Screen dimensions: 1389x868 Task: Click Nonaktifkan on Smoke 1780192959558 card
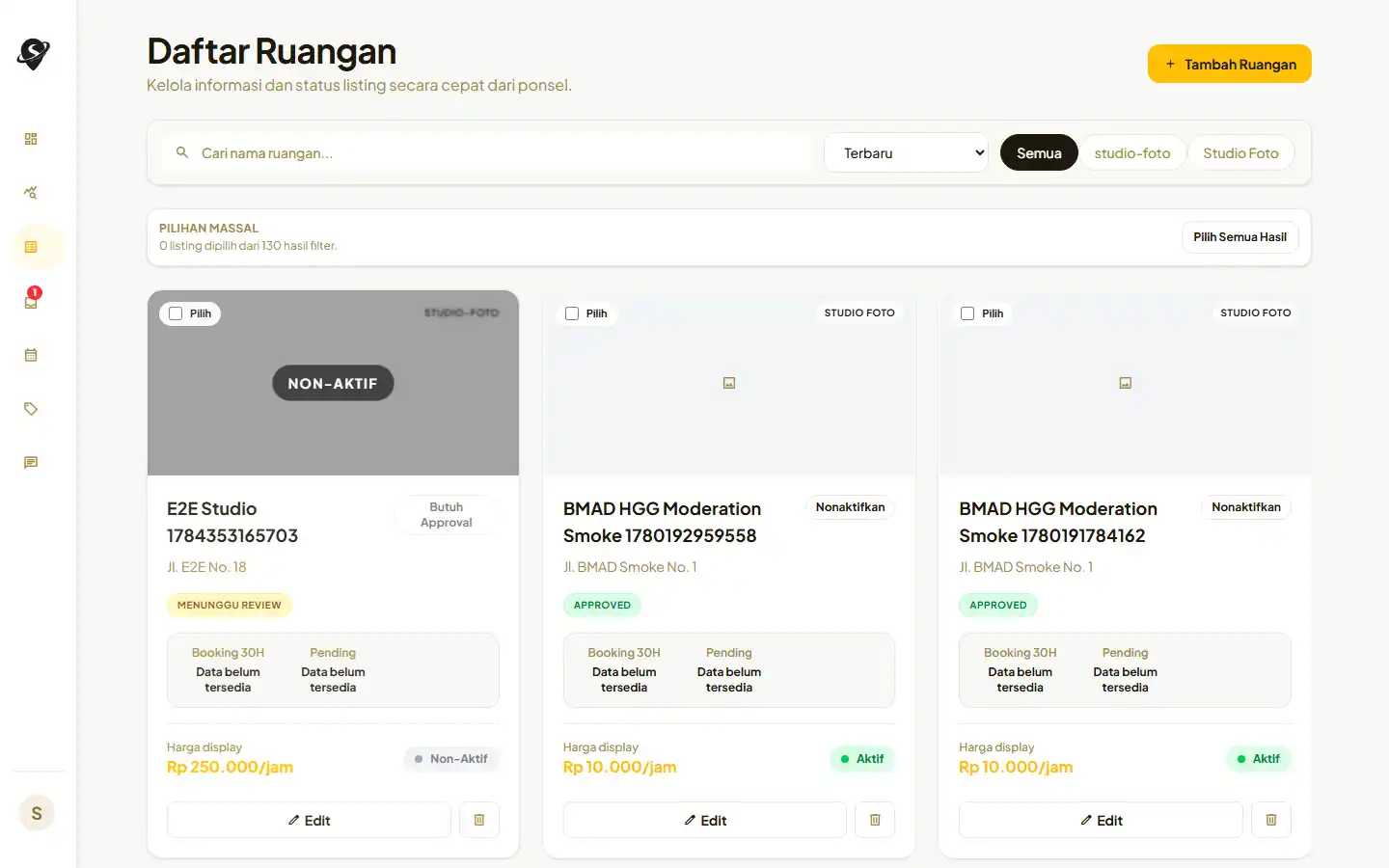(850, 507)
